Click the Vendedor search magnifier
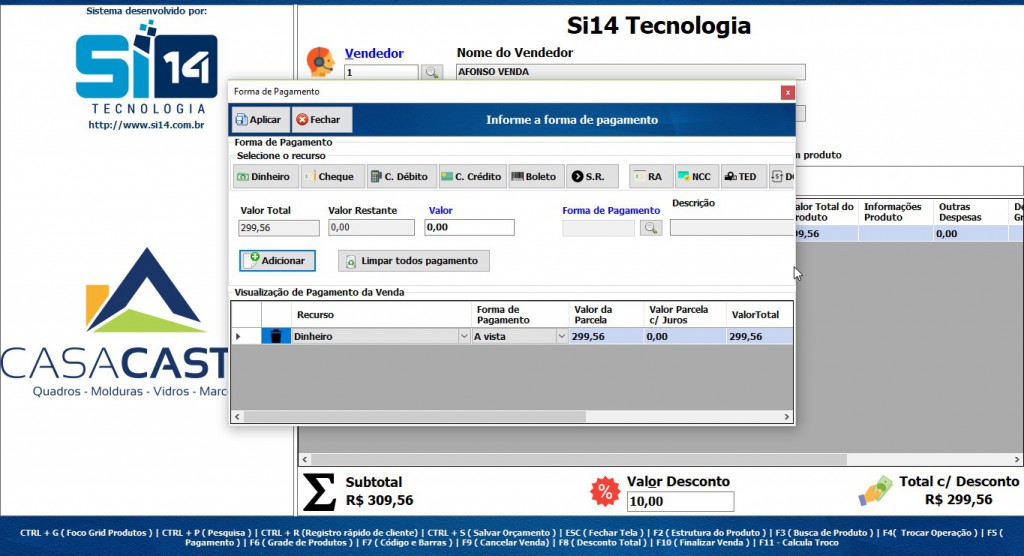1024x556 pixels. [x=431, y=72]
